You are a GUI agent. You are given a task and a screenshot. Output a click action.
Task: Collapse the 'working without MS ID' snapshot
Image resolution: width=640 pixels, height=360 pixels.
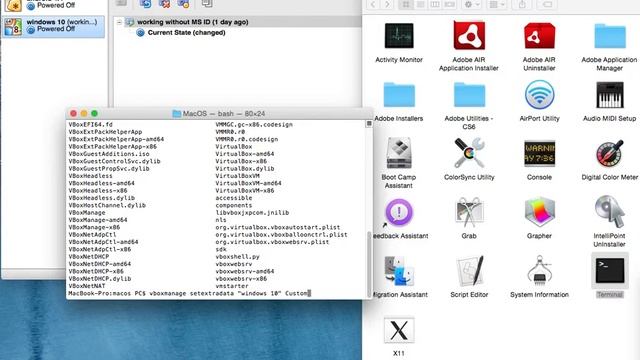pos(120,22)
